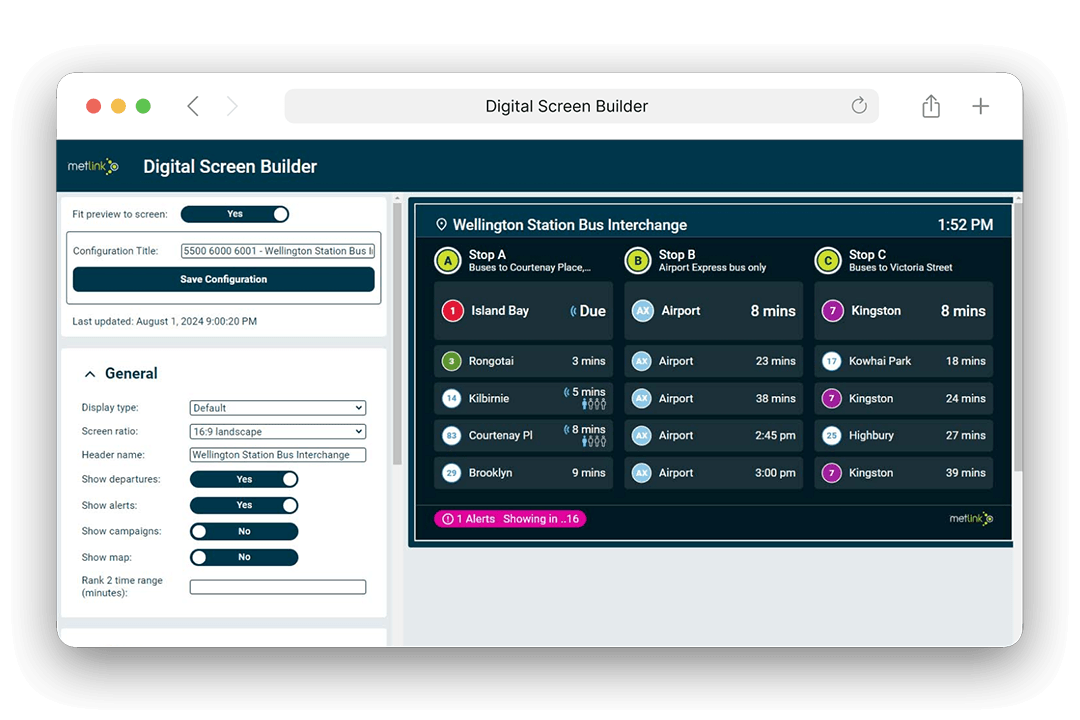Open the Screen ratio dropdown
The height and width of the screenshot is (720, 1080).
(x=278, y=431)
